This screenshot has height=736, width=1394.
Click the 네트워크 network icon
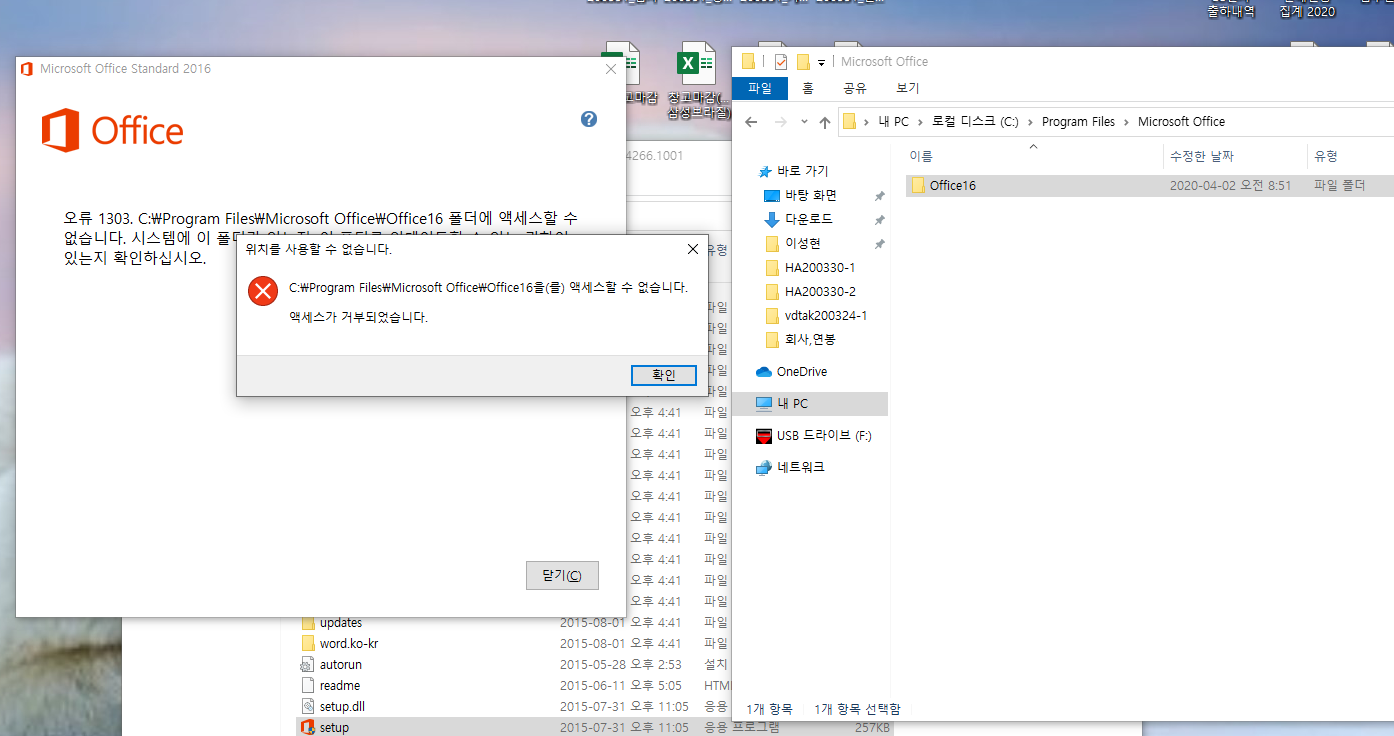[x=764, y=467]
